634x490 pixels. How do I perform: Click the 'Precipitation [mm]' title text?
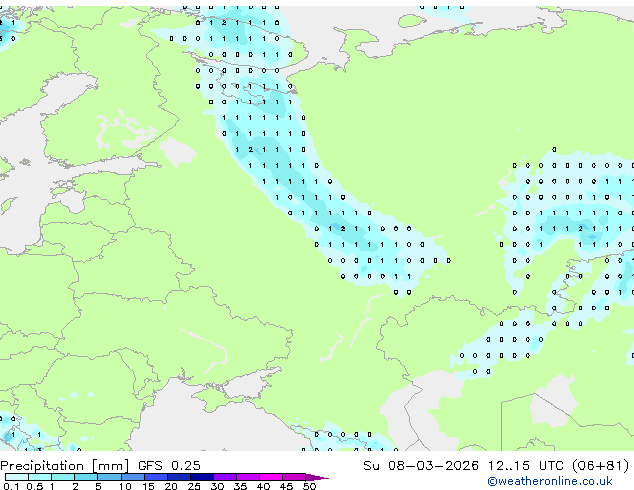pyautogui.click(x=65, y=466)
